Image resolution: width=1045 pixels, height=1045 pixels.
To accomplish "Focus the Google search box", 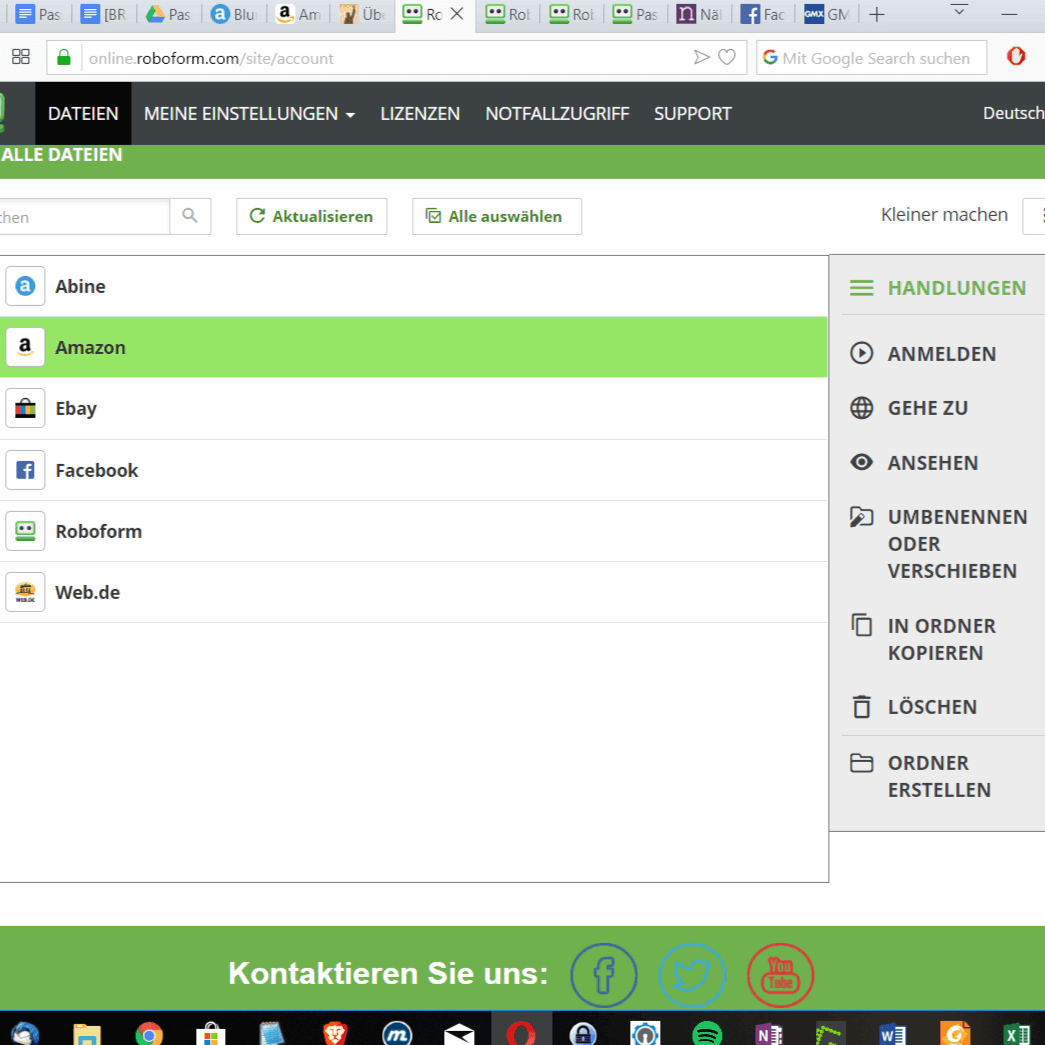I will click(872, 58).
